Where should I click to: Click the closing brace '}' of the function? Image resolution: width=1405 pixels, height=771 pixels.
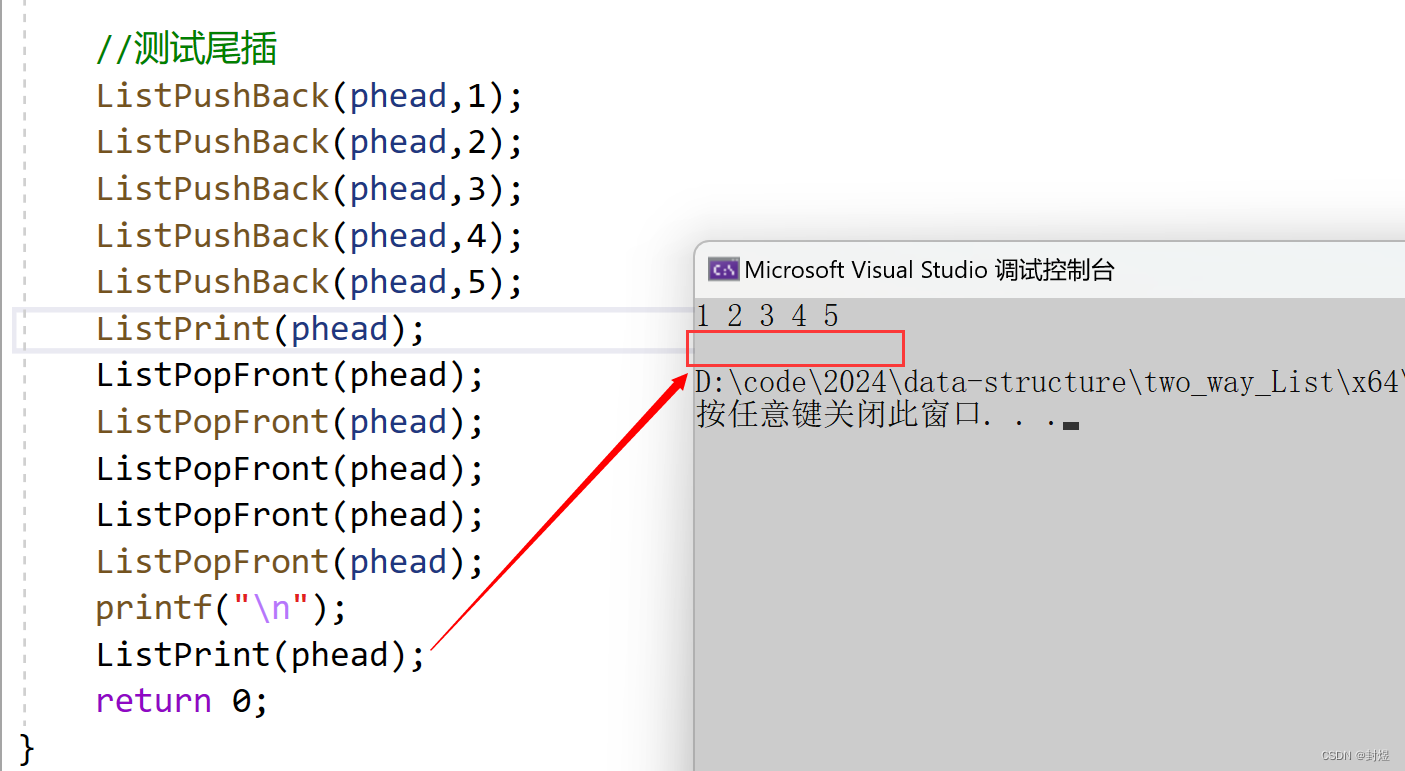click(x=27, y=748)
